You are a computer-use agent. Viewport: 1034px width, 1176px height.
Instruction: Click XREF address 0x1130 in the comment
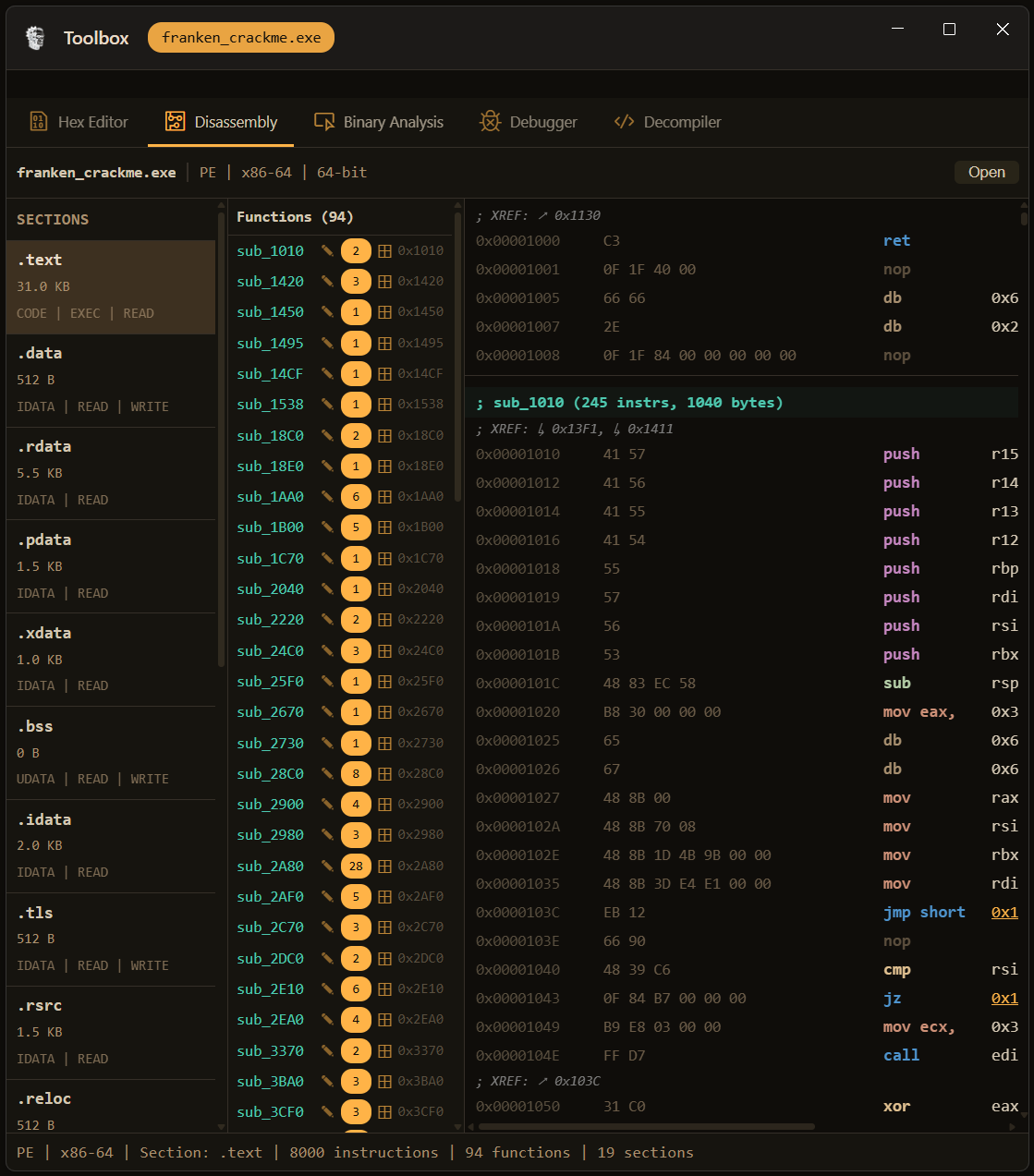click(578, 215)
